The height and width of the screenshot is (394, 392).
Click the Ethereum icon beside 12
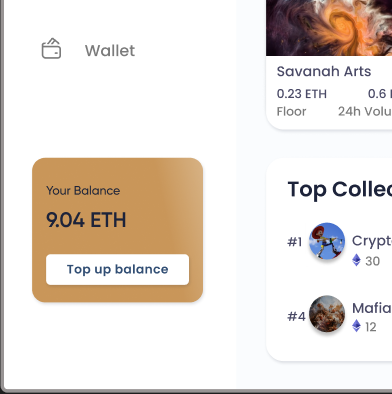[x=356, y=326]
